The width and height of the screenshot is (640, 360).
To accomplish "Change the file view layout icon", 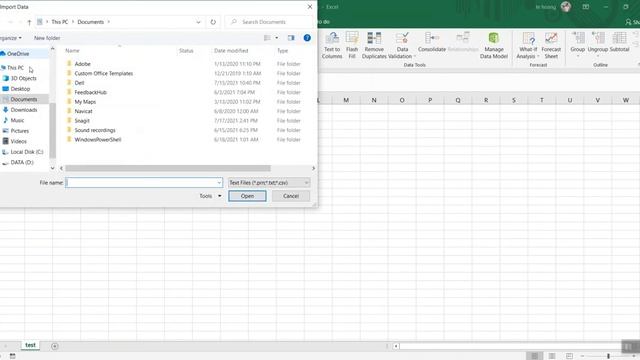I will (267, 38).
